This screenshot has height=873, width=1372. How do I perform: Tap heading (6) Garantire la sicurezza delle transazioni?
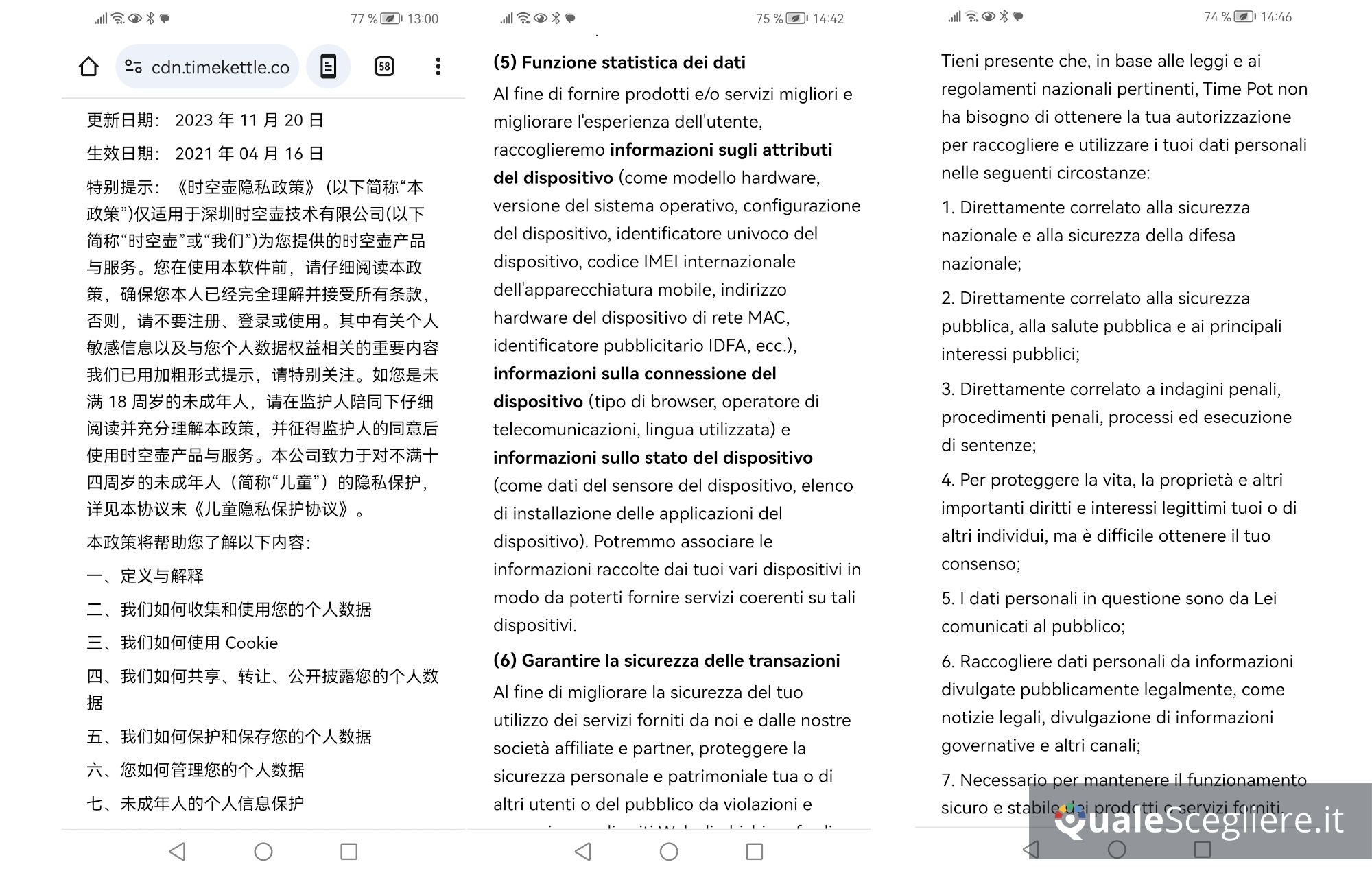point(666,660)
